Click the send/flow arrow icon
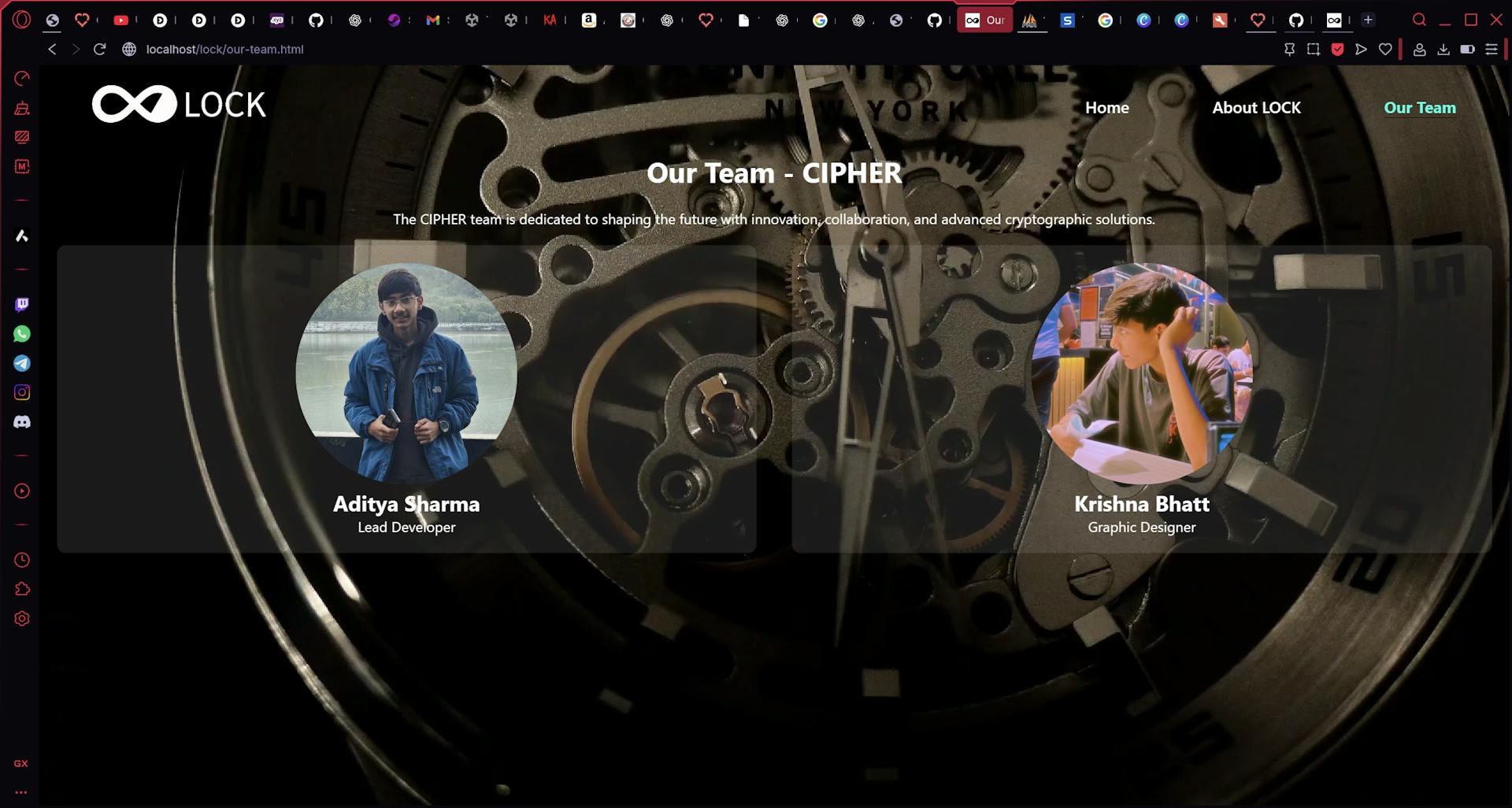The image size is (1512, 808). pyautogui.click(x=1361, y=49)
